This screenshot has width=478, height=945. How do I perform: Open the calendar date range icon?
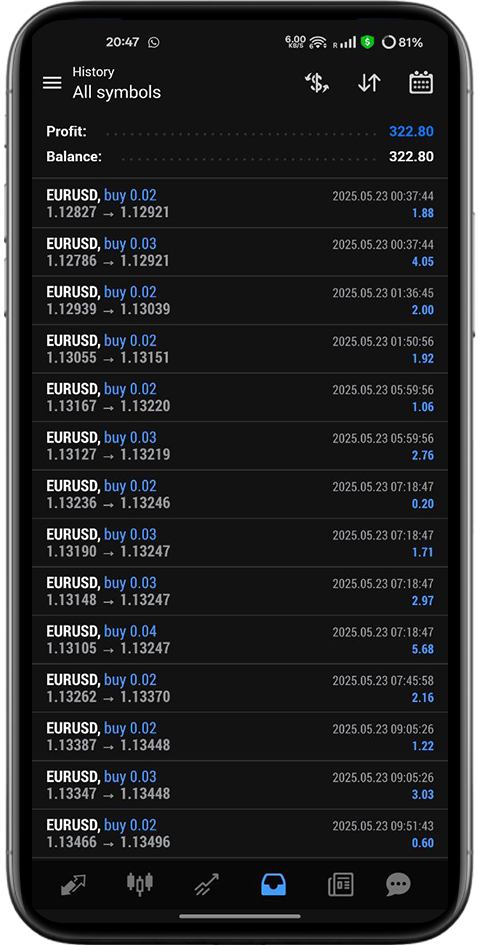(421, 83)
